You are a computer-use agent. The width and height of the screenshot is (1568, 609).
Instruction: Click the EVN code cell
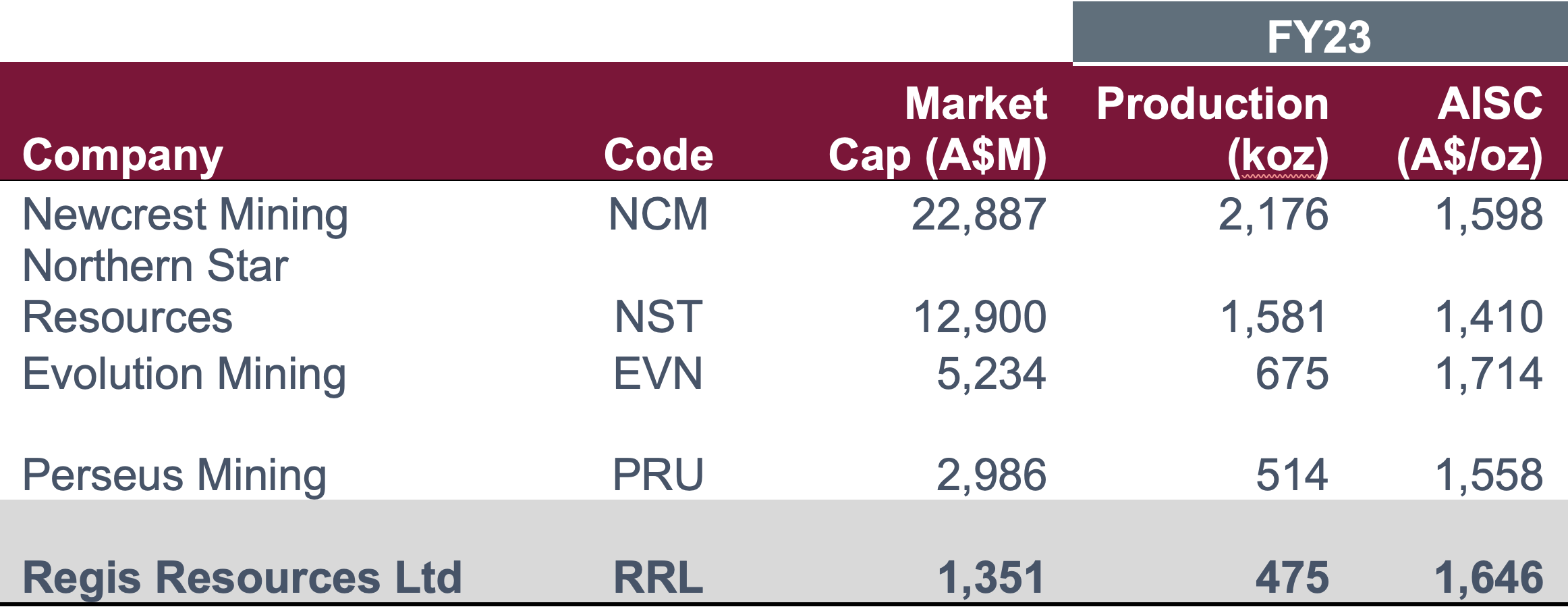tap(659, 374)
